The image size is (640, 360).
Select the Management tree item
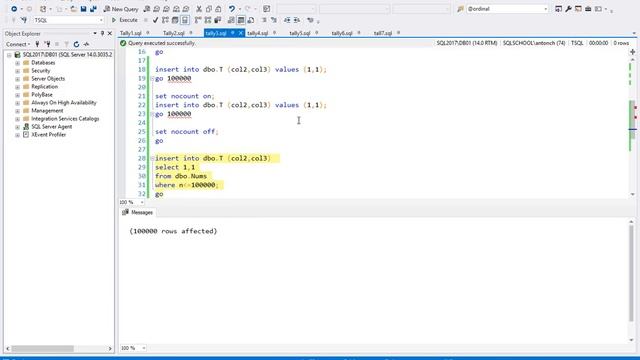[x=47, y=111]
